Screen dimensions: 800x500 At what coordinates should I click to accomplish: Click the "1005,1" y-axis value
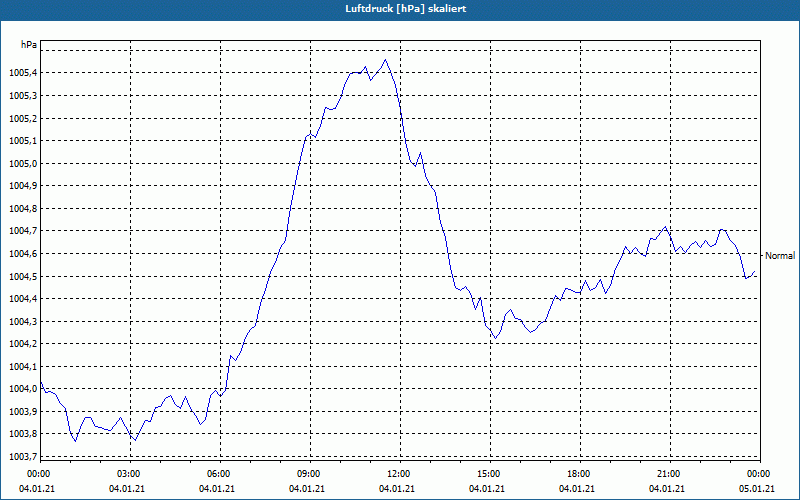coord(23,141)
